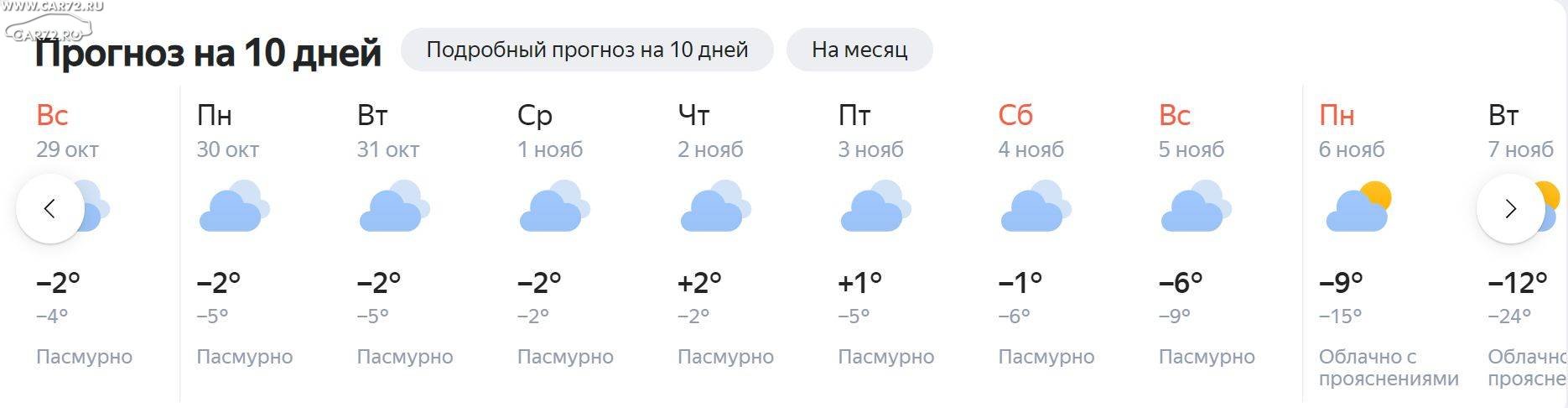
Task: Click 'Облачно с прояснениями' under 6 нояб
Action: coord(1389,368)
